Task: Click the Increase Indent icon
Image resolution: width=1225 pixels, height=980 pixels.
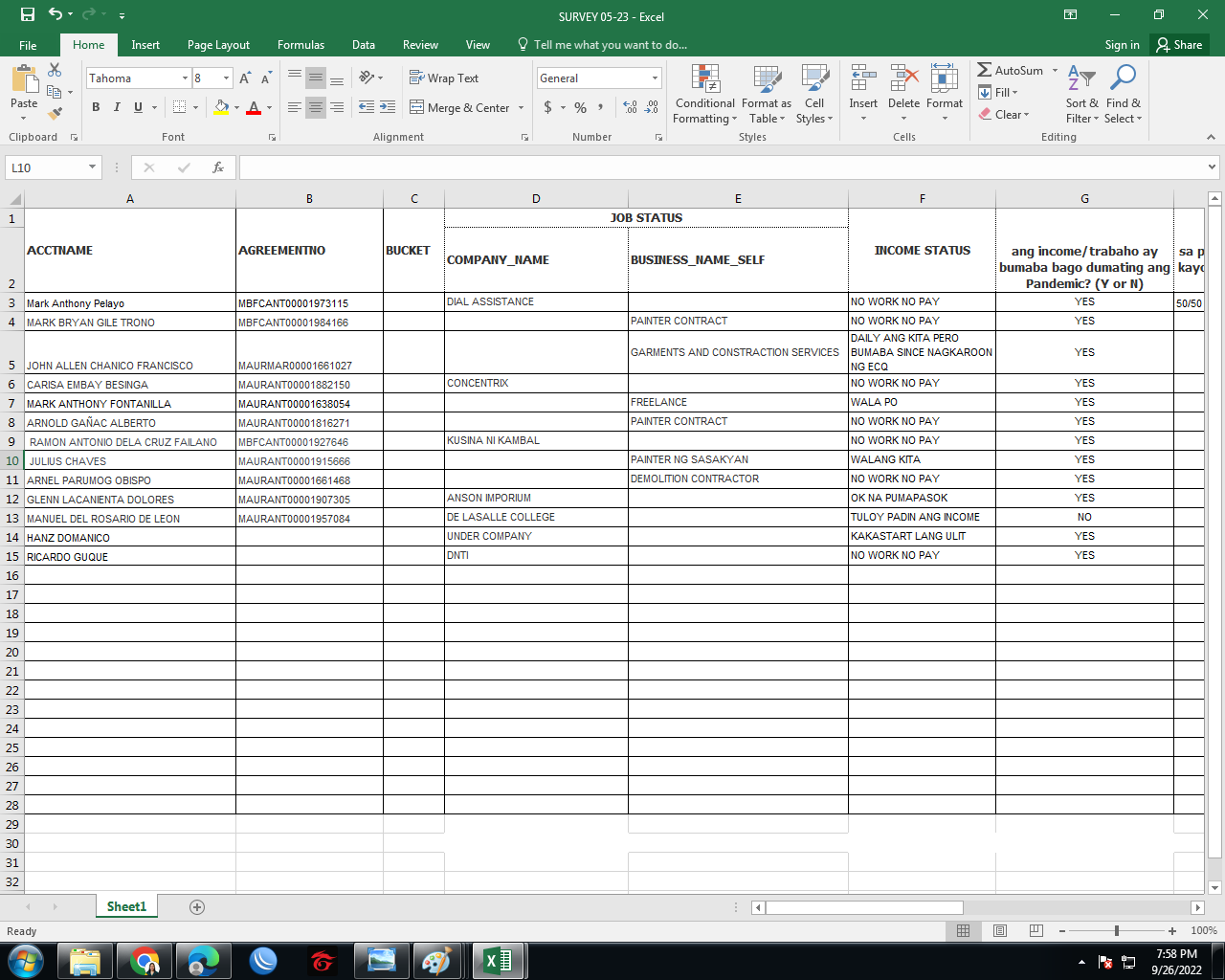Action: point(388,107)
